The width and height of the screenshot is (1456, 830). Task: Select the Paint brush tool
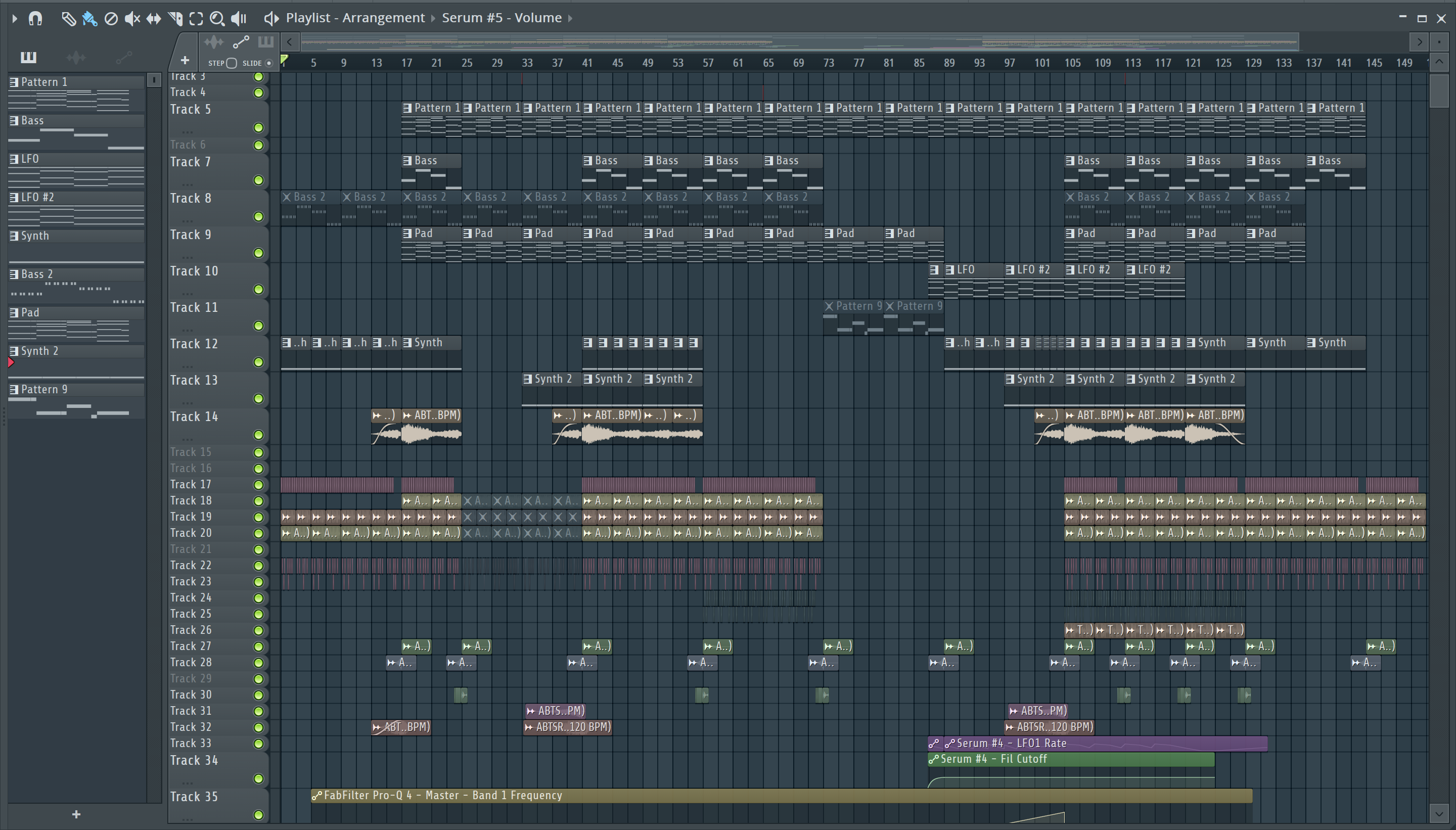(89, 19)
